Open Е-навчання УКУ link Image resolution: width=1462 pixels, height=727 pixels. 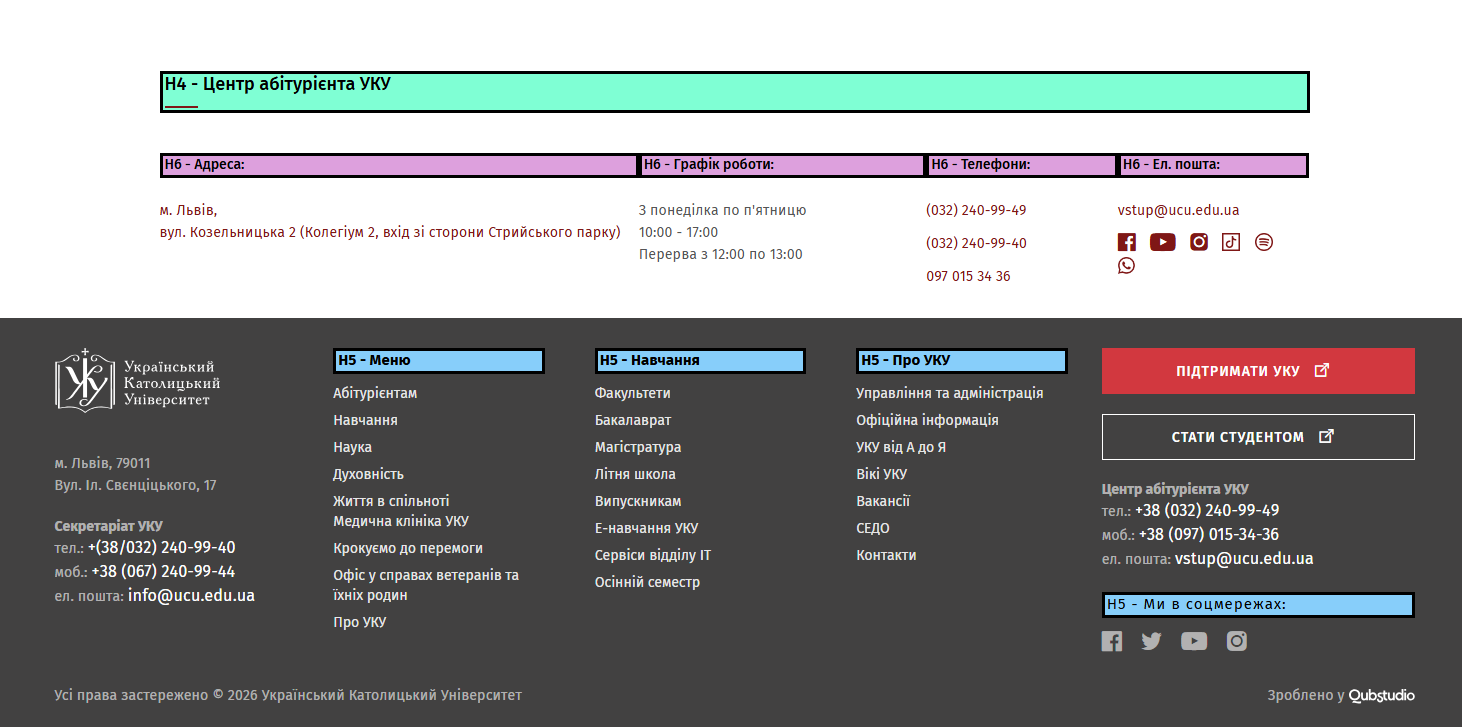(x=646, y=528)
